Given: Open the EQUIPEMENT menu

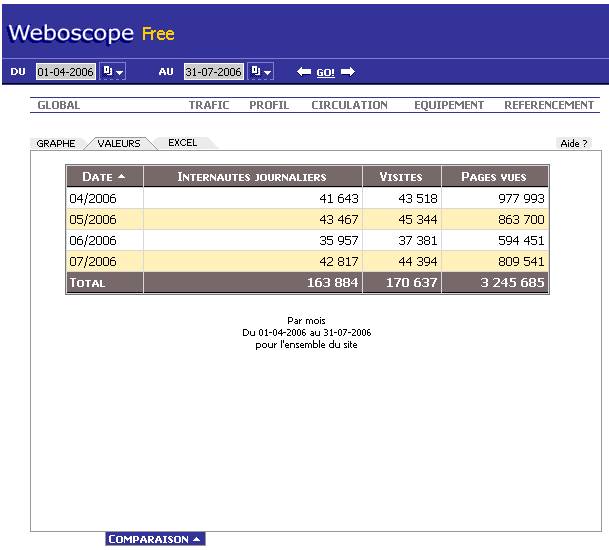Looking at the screenshot, I should (449, 105).
